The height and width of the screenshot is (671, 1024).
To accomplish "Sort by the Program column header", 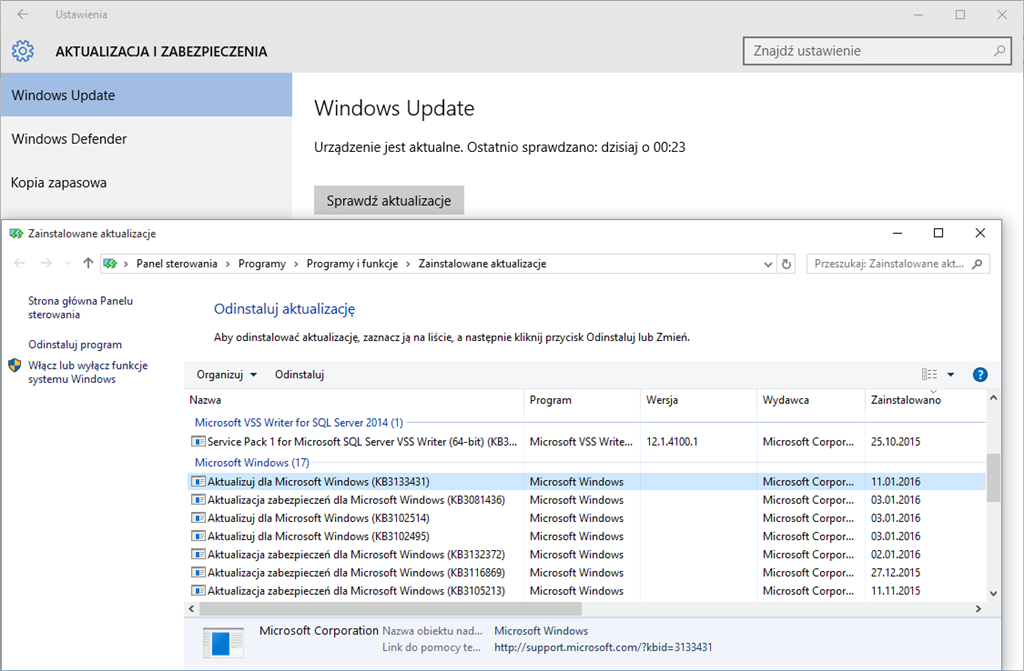I will [582, 400].
